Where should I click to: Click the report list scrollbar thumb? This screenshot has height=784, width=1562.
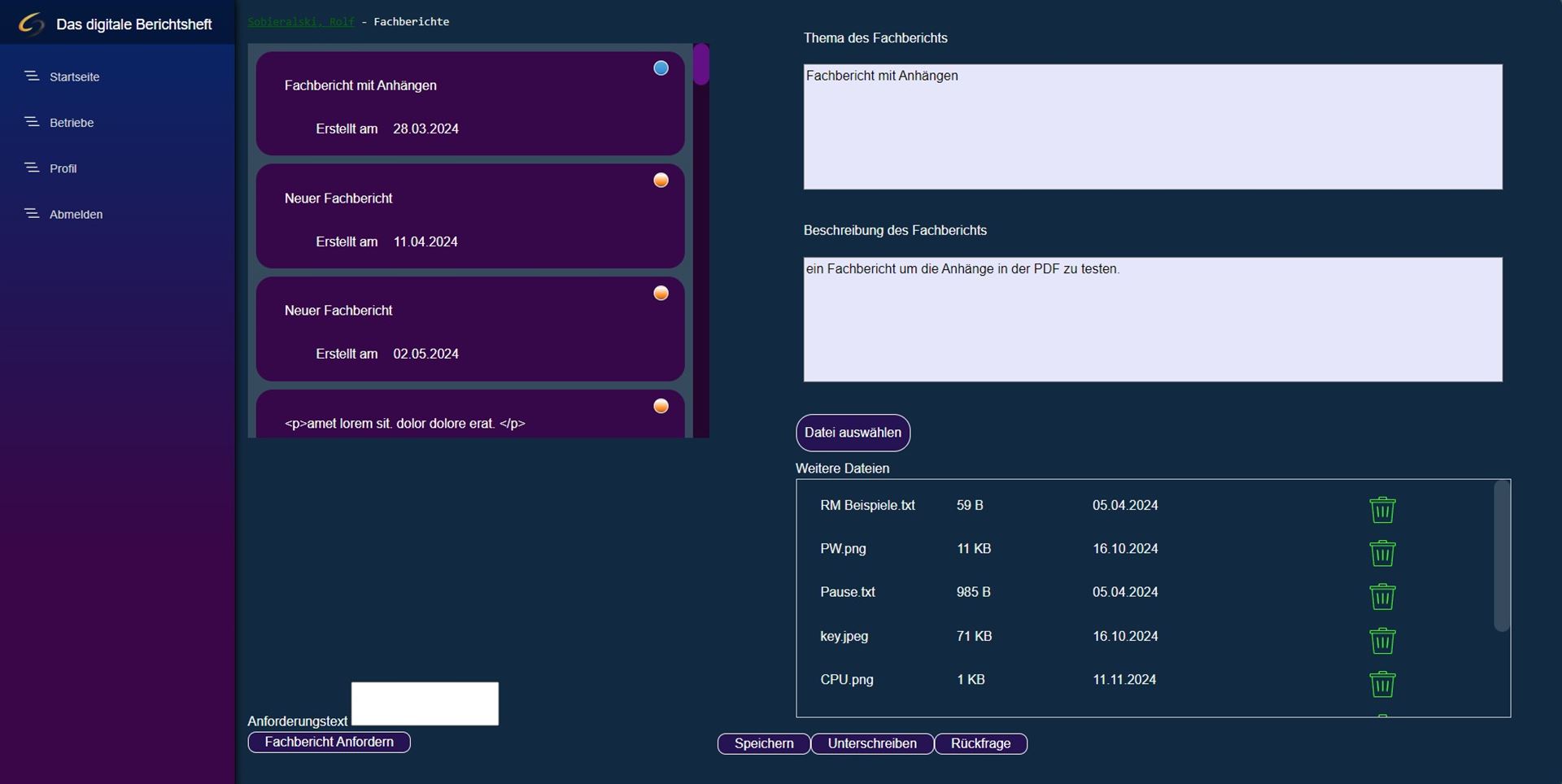[x=701, y=64]
